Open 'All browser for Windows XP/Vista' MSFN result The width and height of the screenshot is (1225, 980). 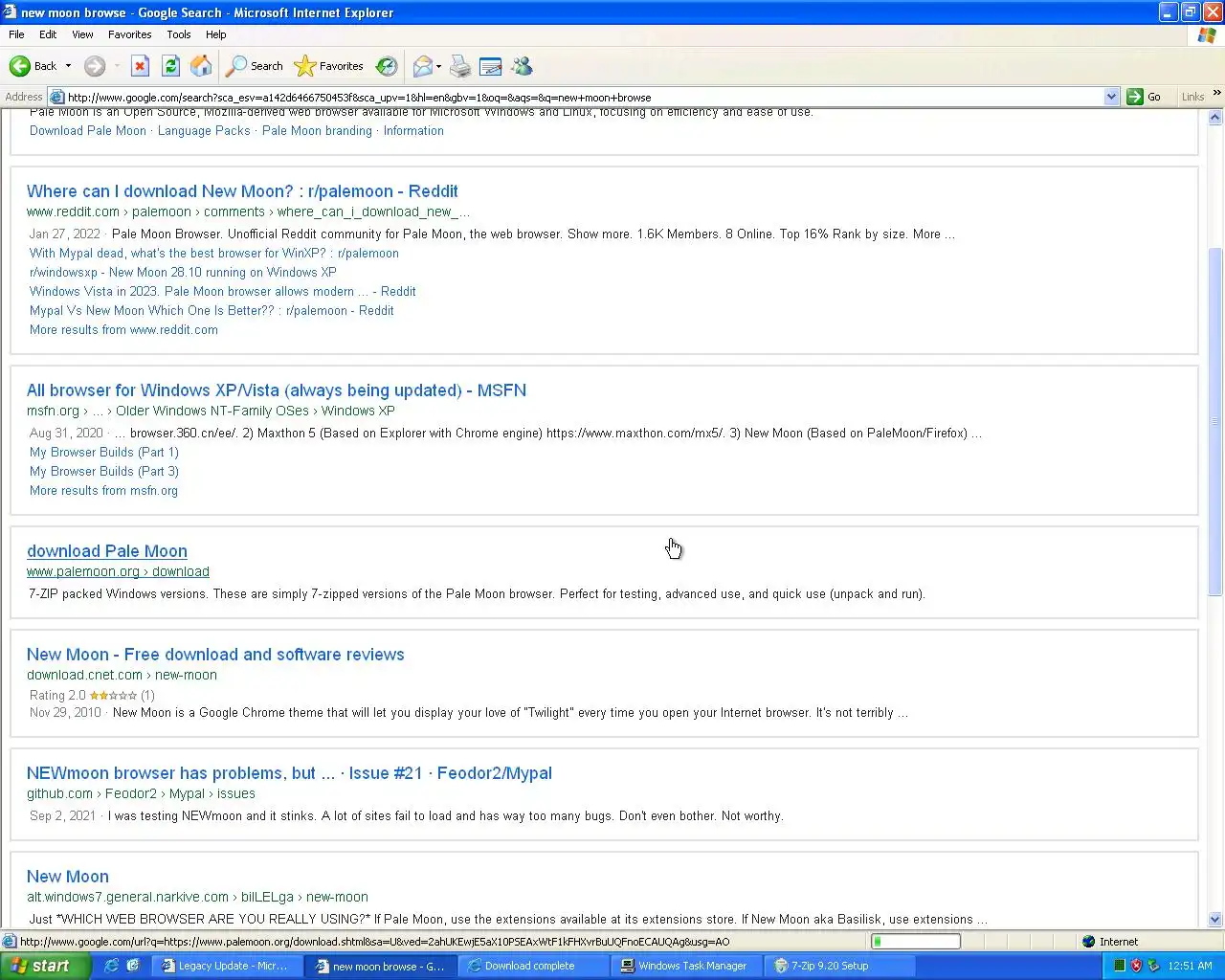click(x=277, y=390)
